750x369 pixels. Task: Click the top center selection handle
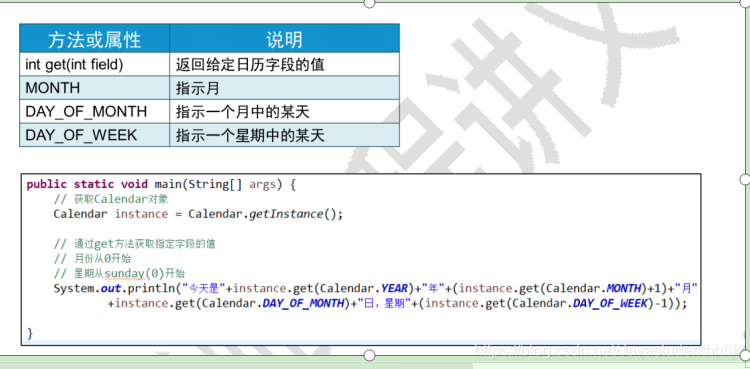click(369, 3)
